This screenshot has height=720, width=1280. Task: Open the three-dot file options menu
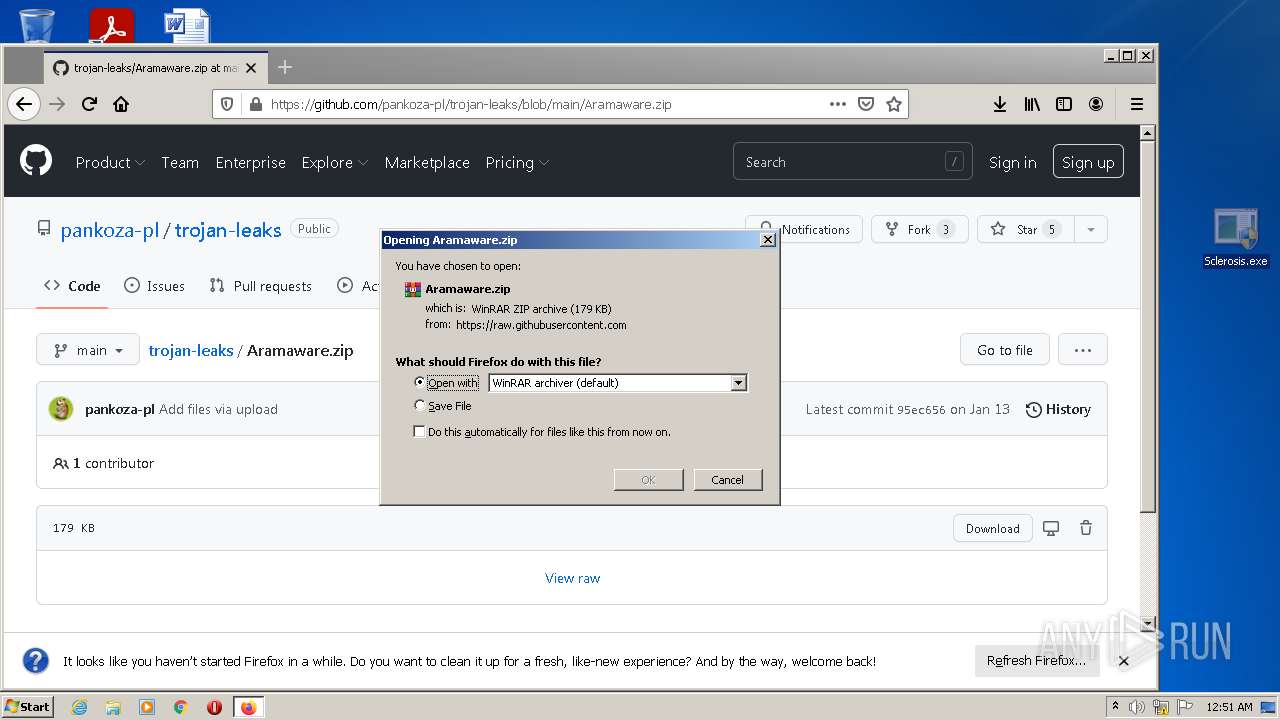click(x=1083, y=350)
